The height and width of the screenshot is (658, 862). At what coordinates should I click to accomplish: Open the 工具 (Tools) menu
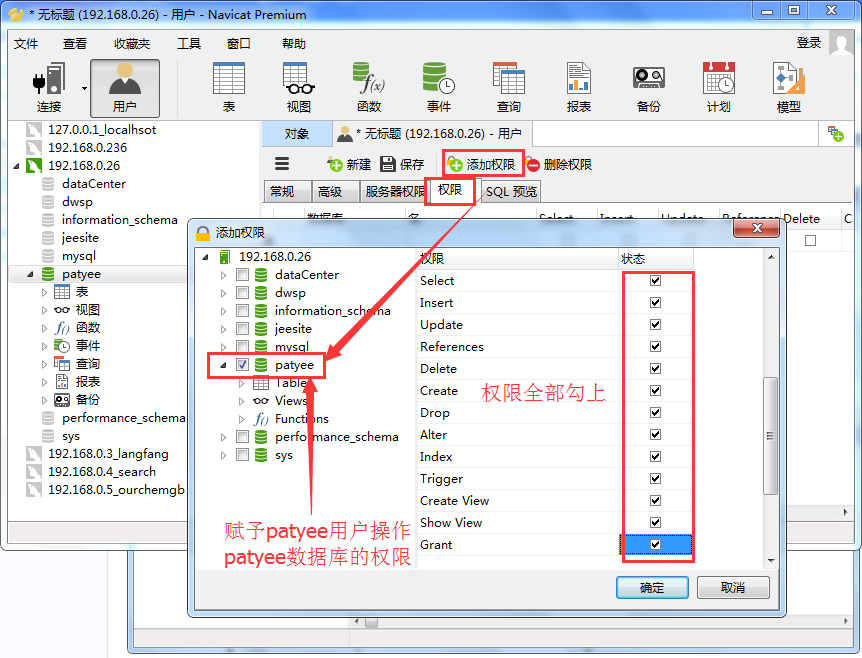click(x=189, y=43)
